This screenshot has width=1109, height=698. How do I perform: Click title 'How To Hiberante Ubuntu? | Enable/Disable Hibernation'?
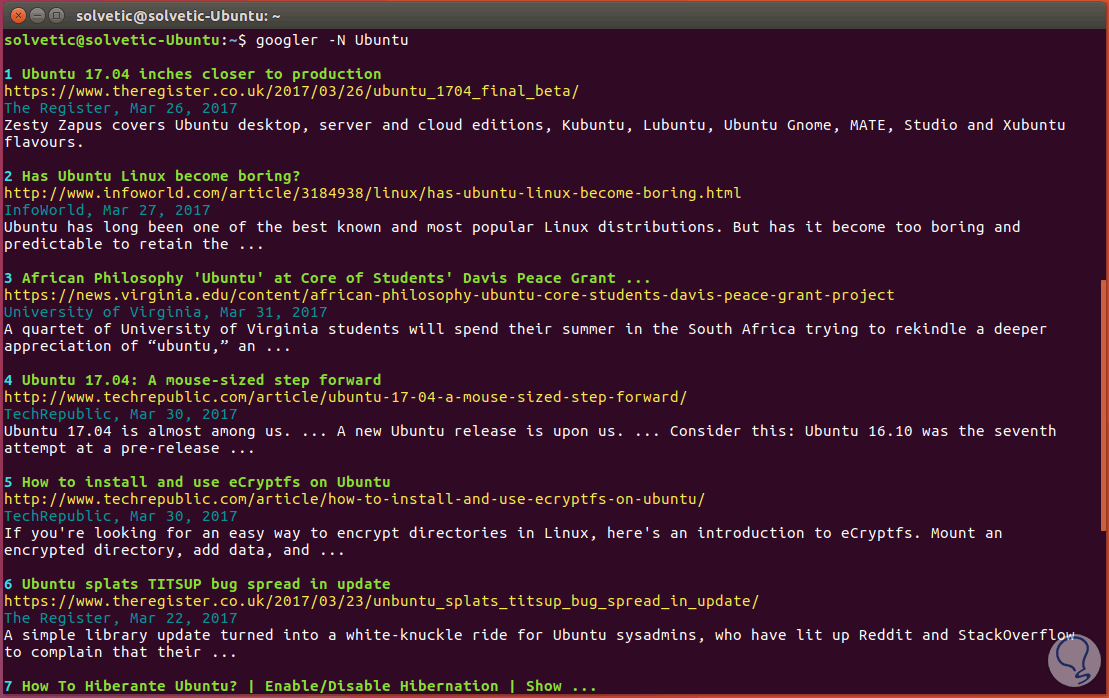click(309, 686)
